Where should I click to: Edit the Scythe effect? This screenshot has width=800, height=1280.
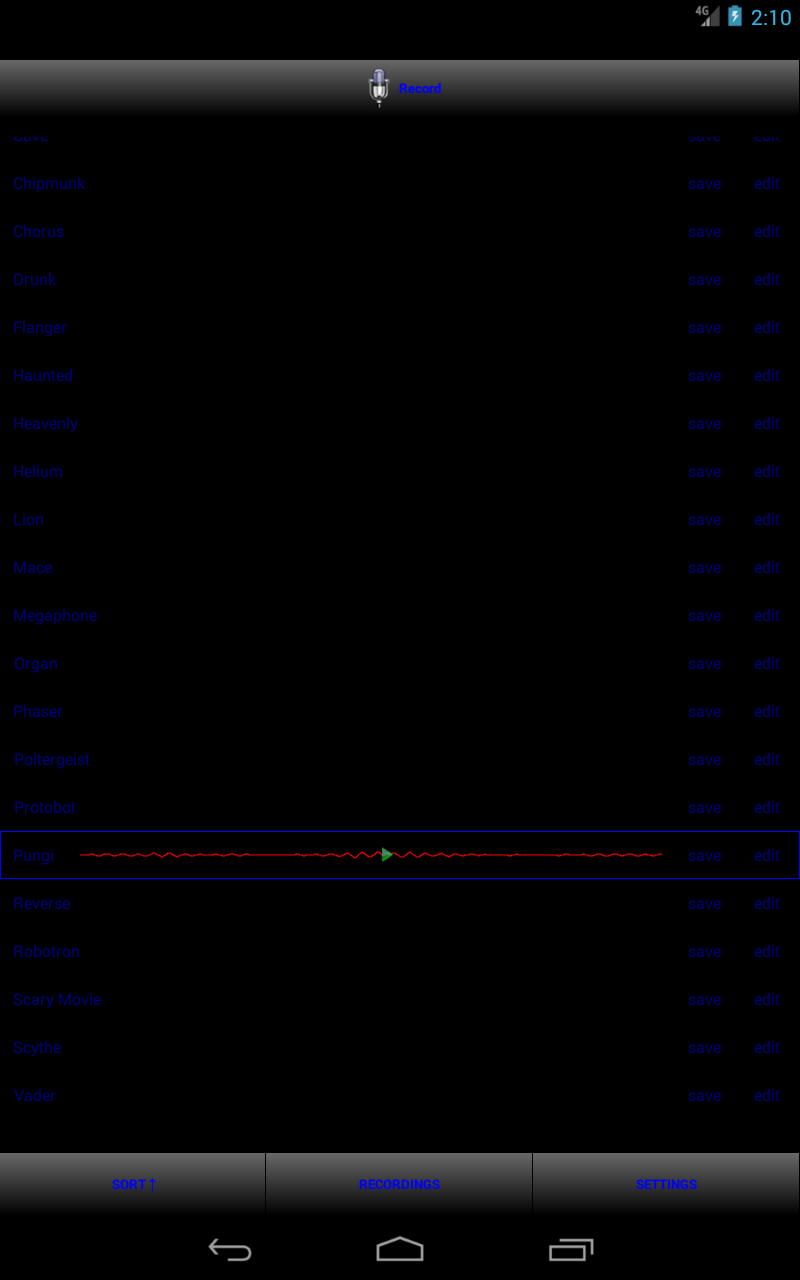point(767,1048)
